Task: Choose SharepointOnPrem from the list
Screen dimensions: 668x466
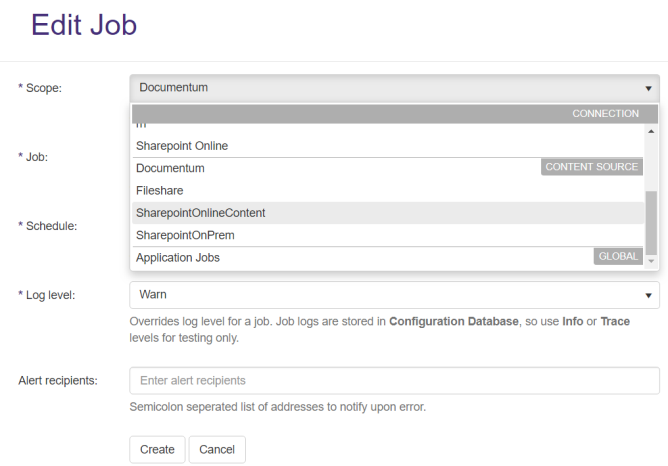Action: pos(185,235)
